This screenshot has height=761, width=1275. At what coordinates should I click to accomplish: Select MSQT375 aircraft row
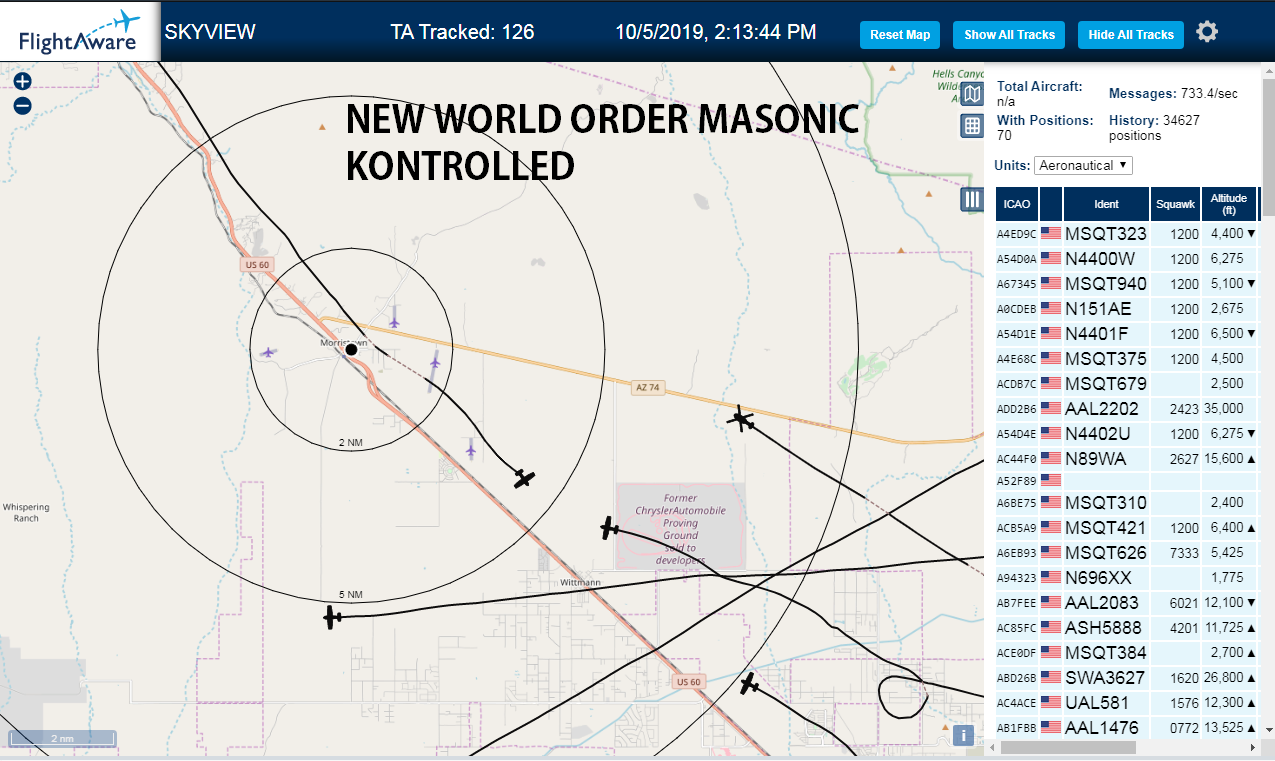point(1126,358)
